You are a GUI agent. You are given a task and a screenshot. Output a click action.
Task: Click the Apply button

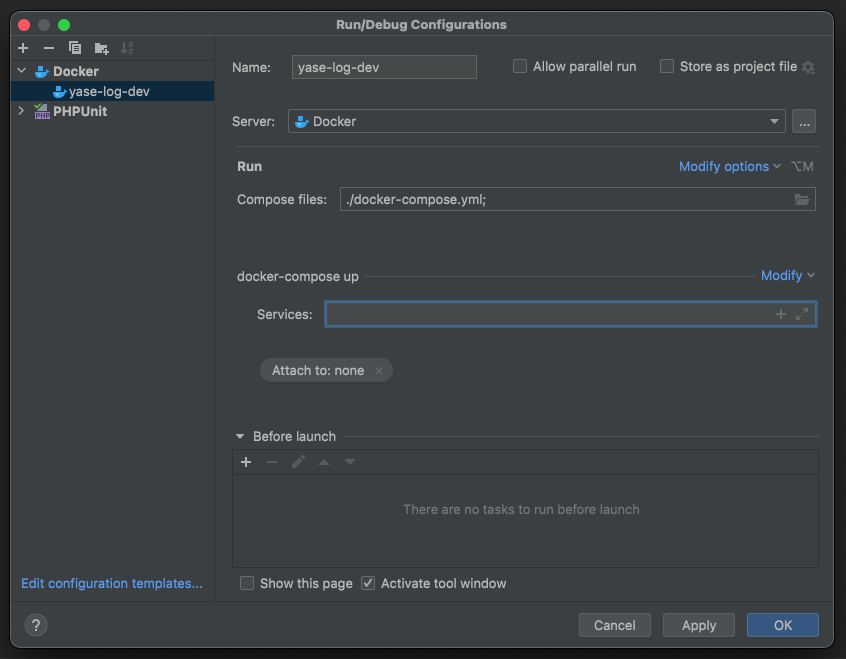[699, 625]
